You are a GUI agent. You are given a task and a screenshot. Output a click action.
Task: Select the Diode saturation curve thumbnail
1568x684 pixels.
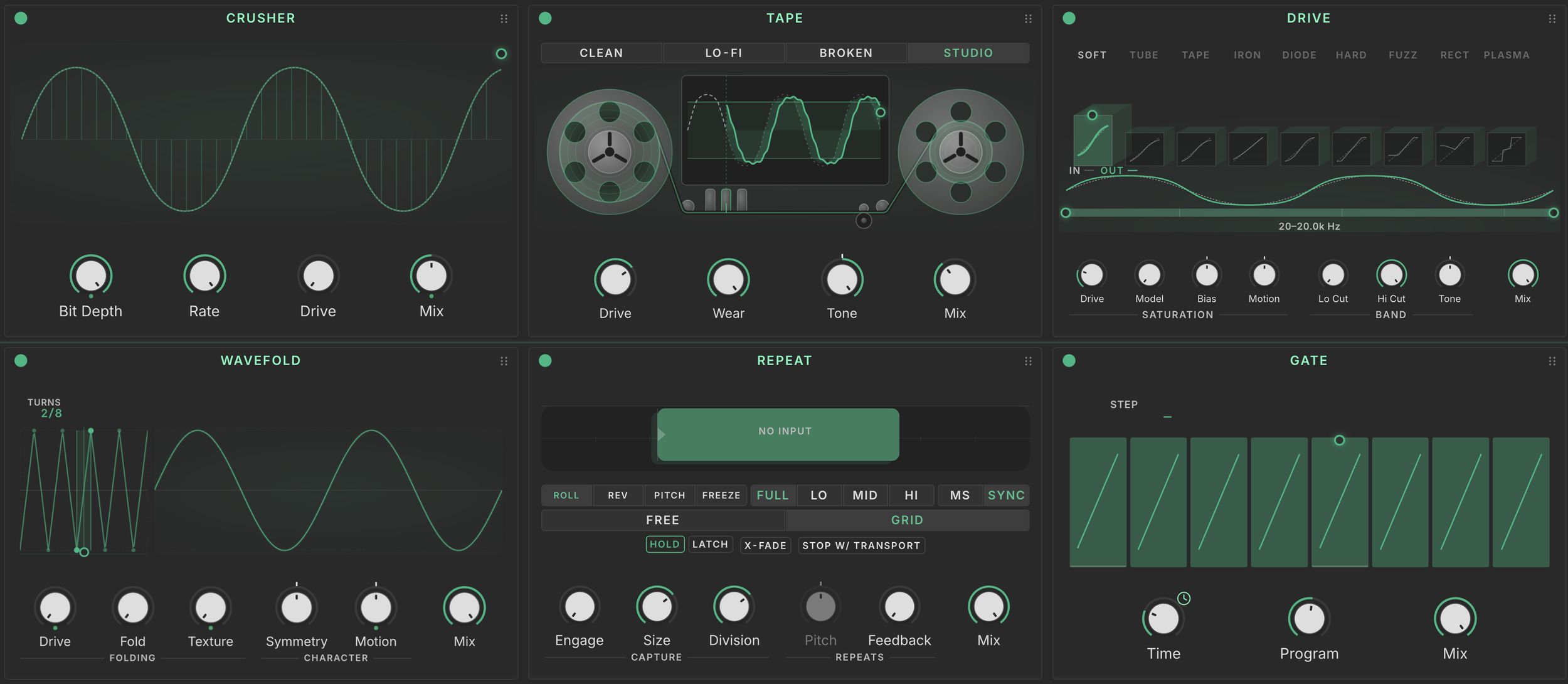click(x=1300, y=149)
